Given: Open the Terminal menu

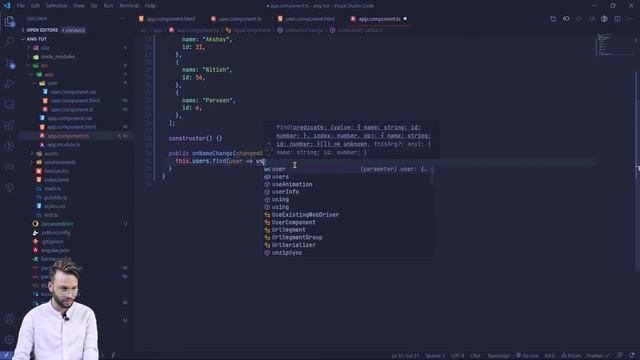Looking at the screenshot, I should click(129, 6).
